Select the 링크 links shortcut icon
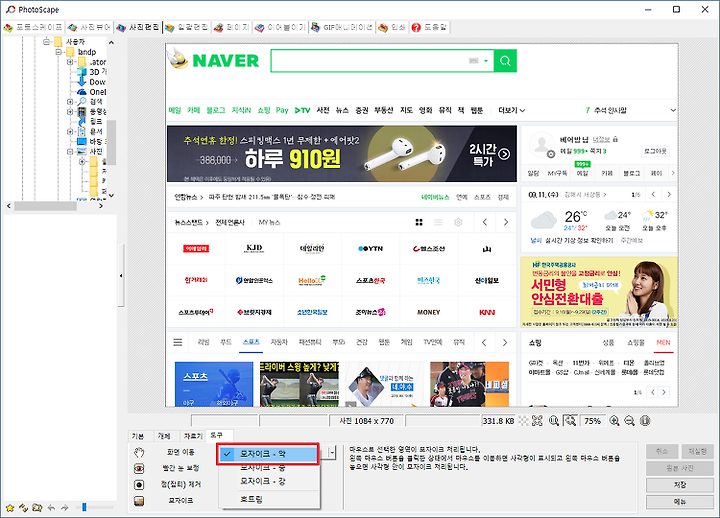Image resolution: width=720 pixels, height=518 pixels. (x=82, y=122)
